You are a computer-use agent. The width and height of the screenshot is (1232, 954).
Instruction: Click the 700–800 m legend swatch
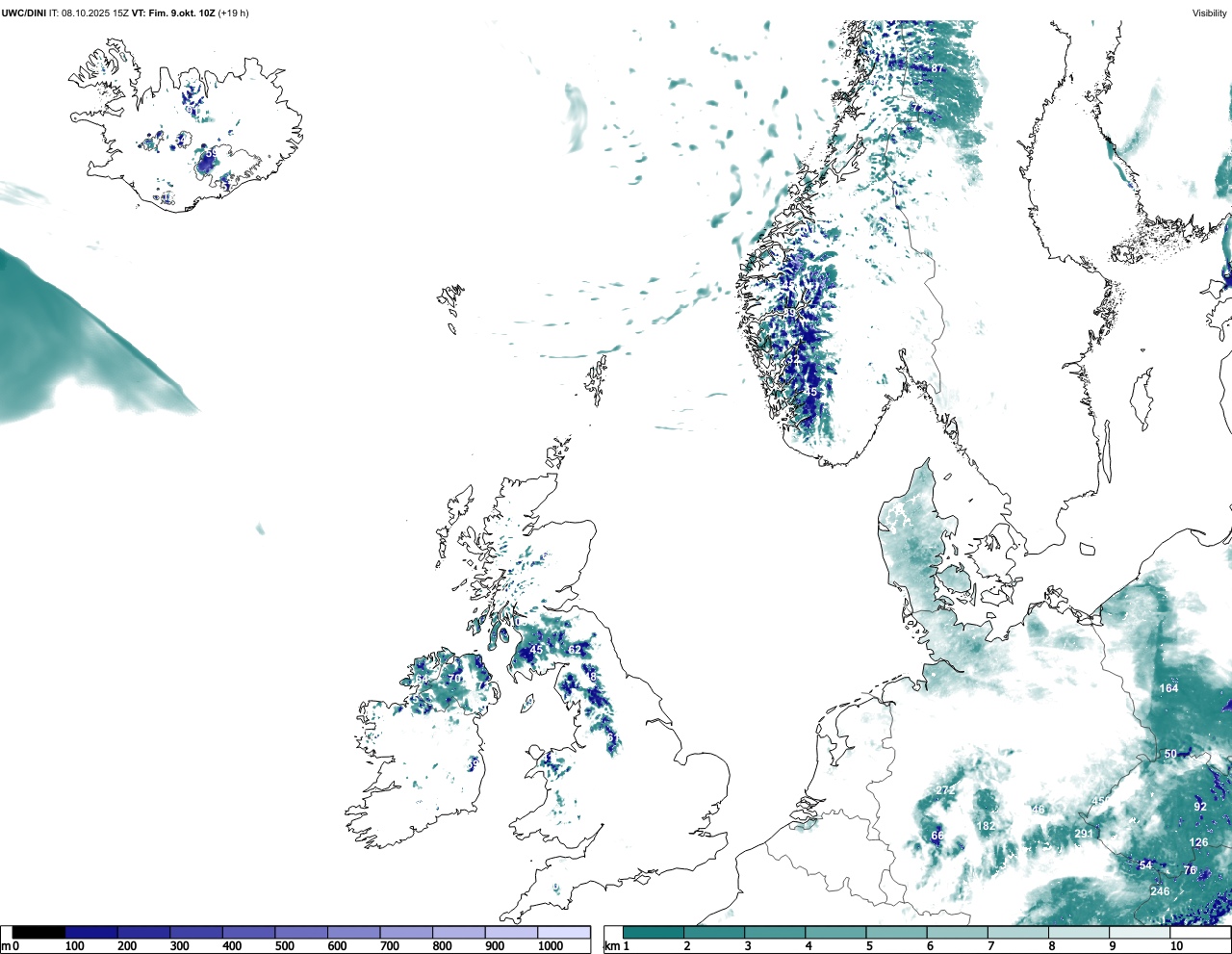point(406,932)
